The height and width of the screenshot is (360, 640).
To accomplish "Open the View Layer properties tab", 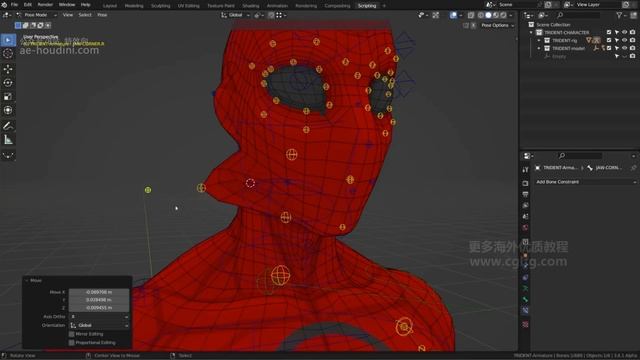I will pyautogui.click(x=525, y=205).
